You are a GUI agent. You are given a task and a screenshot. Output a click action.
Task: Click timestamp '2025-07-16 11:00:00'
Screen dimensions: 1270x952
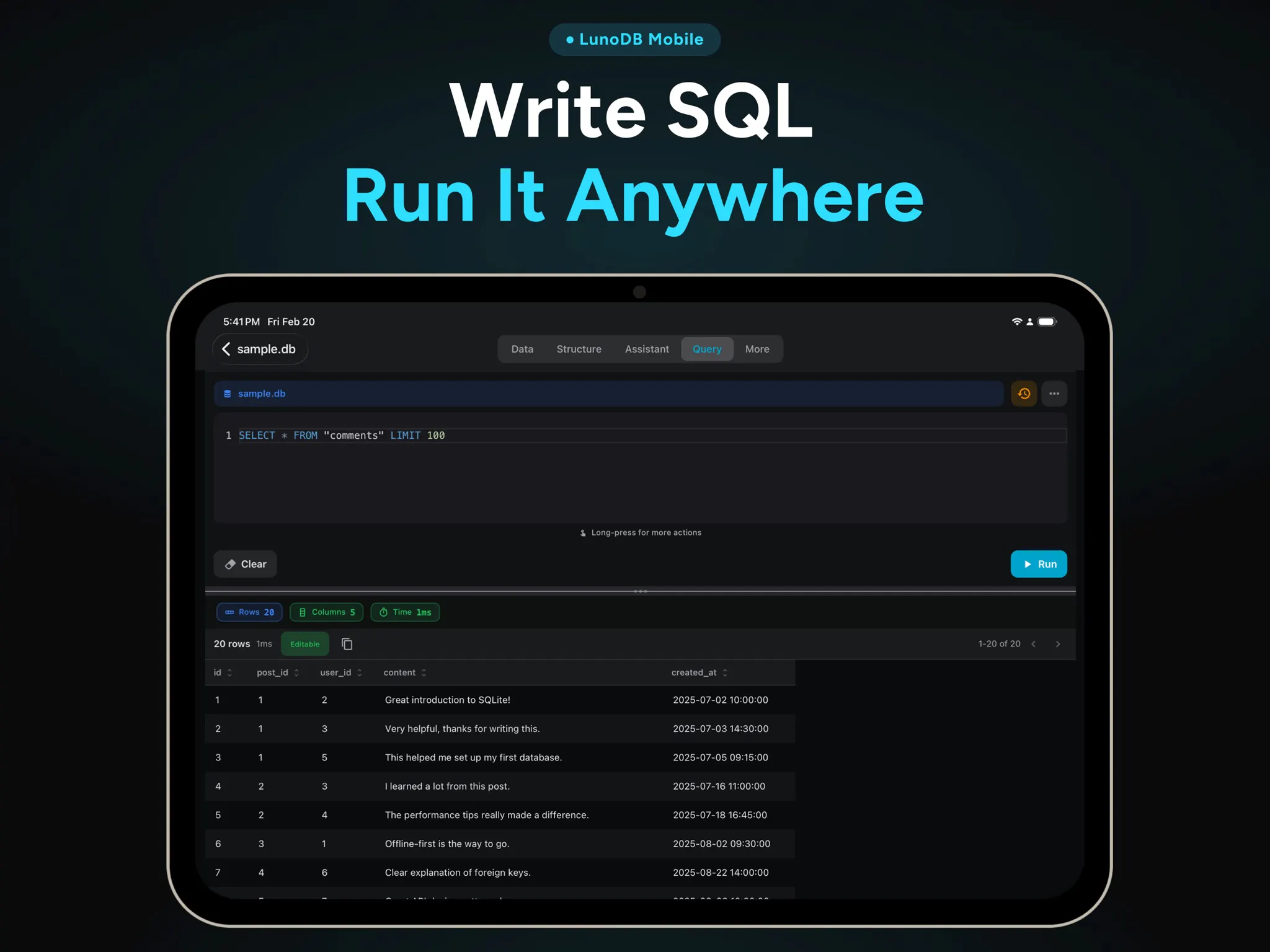click(x=719, y=786)
